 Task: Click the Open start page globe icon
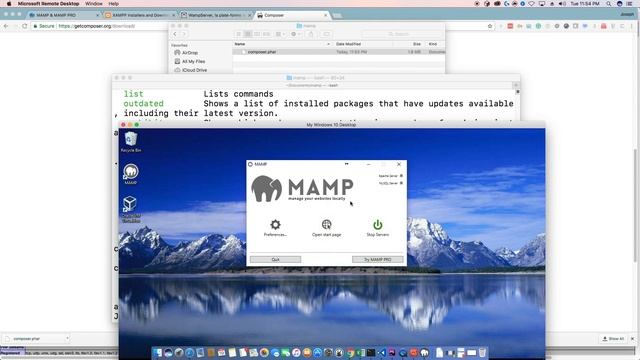point(327,224)
